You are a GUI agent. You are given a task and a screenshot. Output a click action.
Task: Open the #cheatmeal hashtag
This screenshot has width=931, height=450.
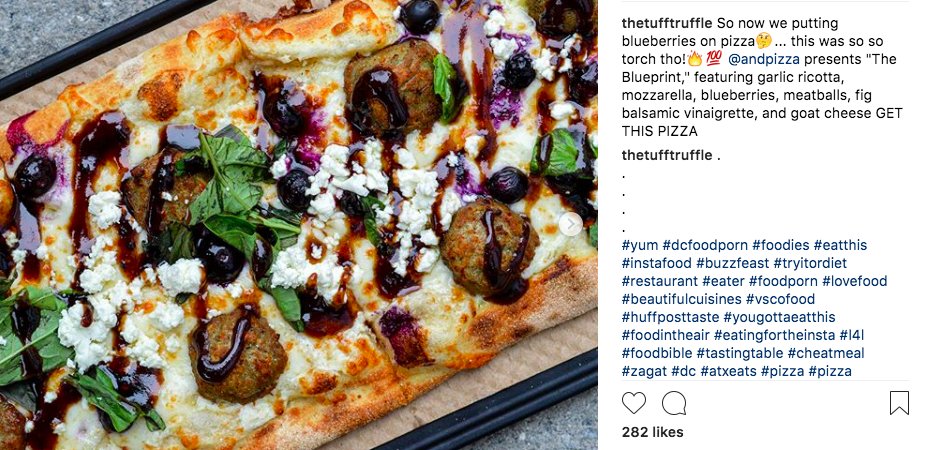(x=826, y=353)
